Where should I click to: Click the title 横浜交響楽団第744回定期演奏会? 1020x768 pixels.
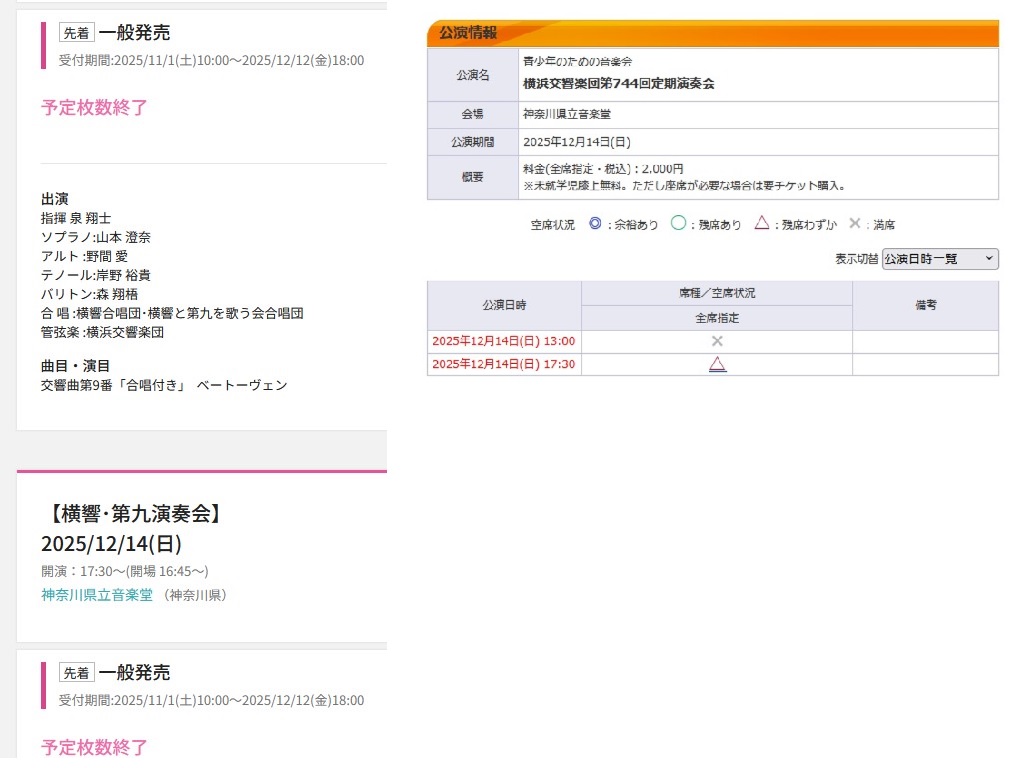click(x=619, y=83)
